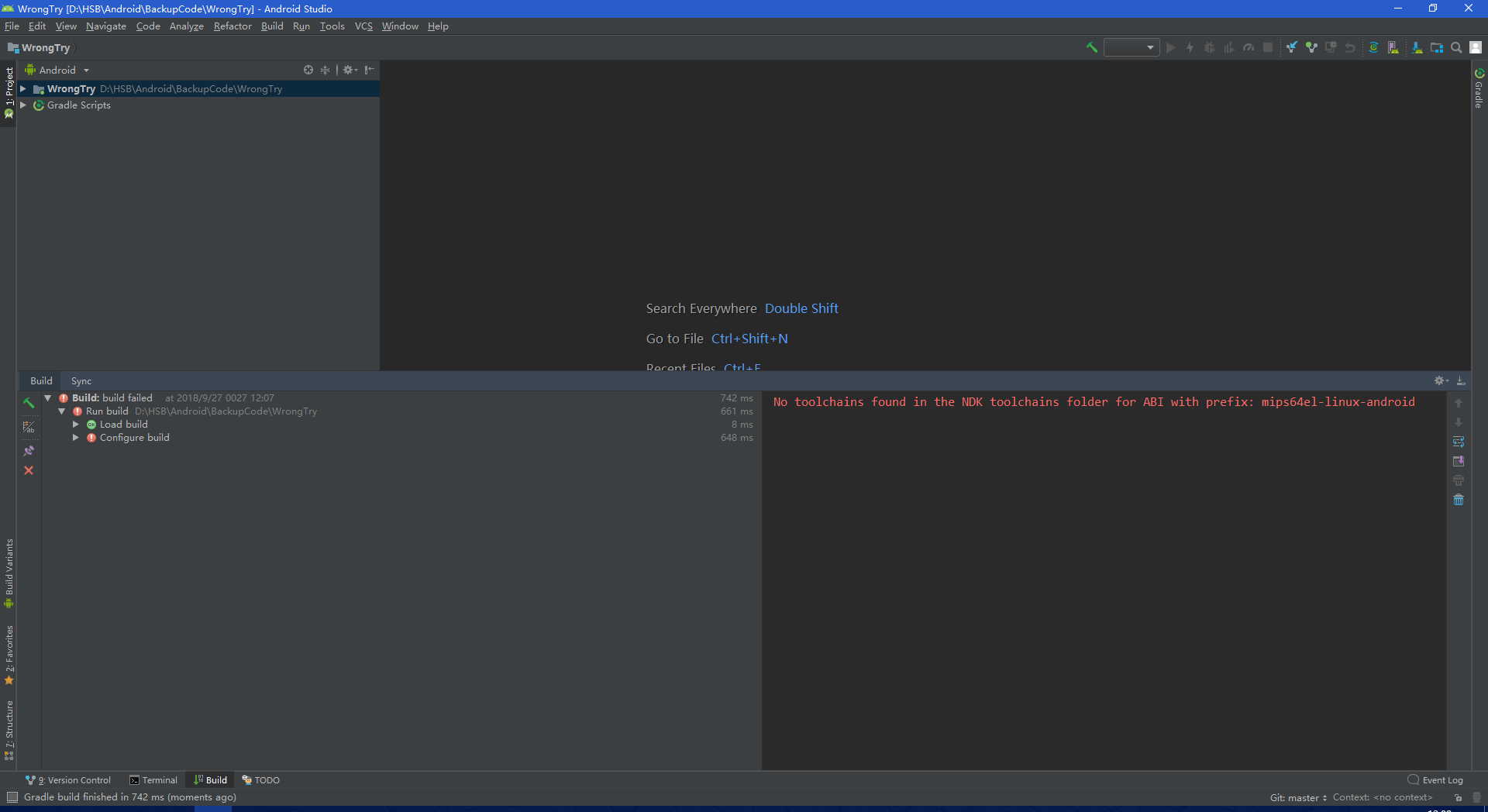Click the green Make Project hammer in the main toolbar
The width and height of the screenshot is (1488, 812).
(x=1092, y=47)
